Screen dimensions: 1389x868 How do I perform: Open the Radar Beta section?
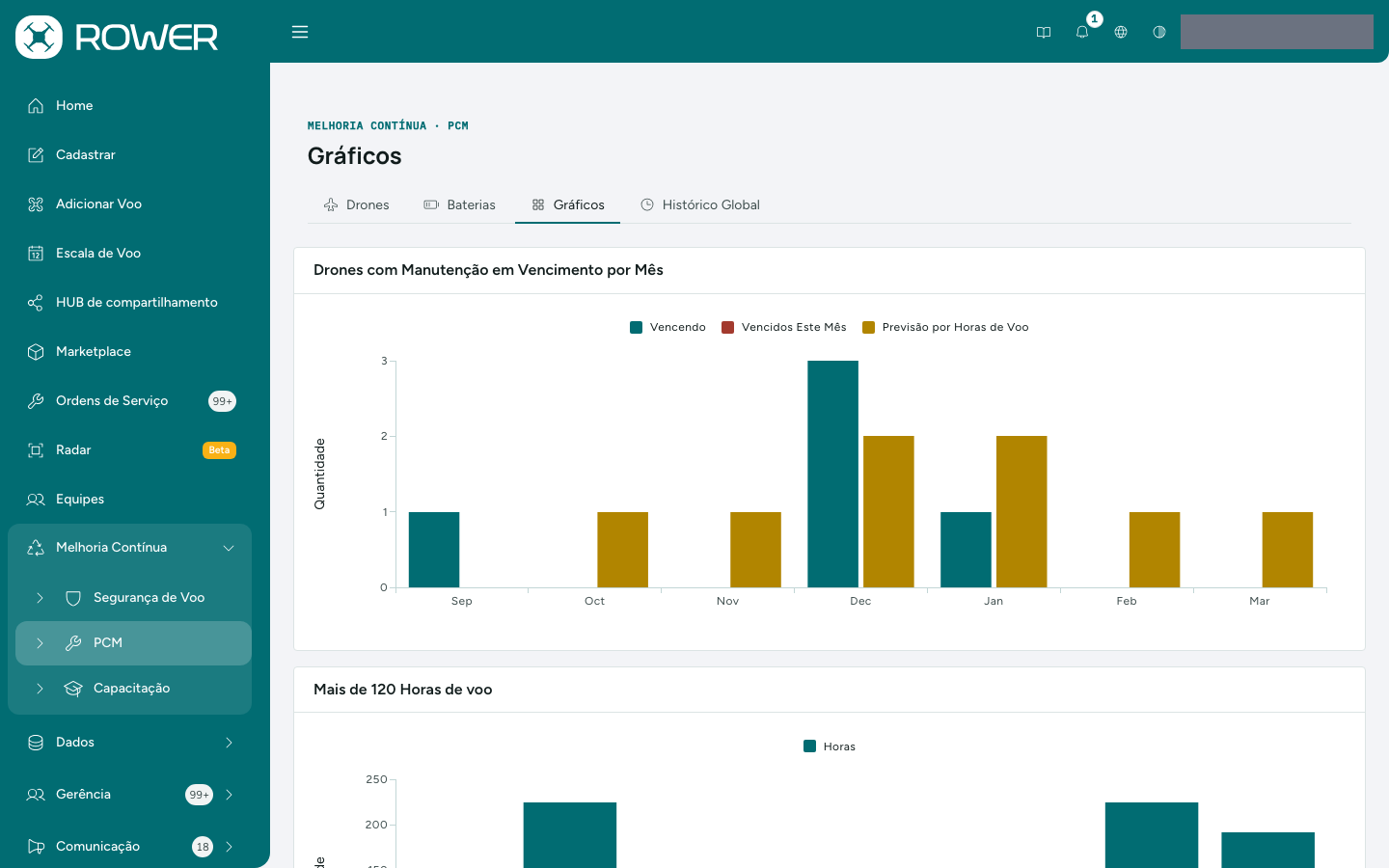point(73,450)
